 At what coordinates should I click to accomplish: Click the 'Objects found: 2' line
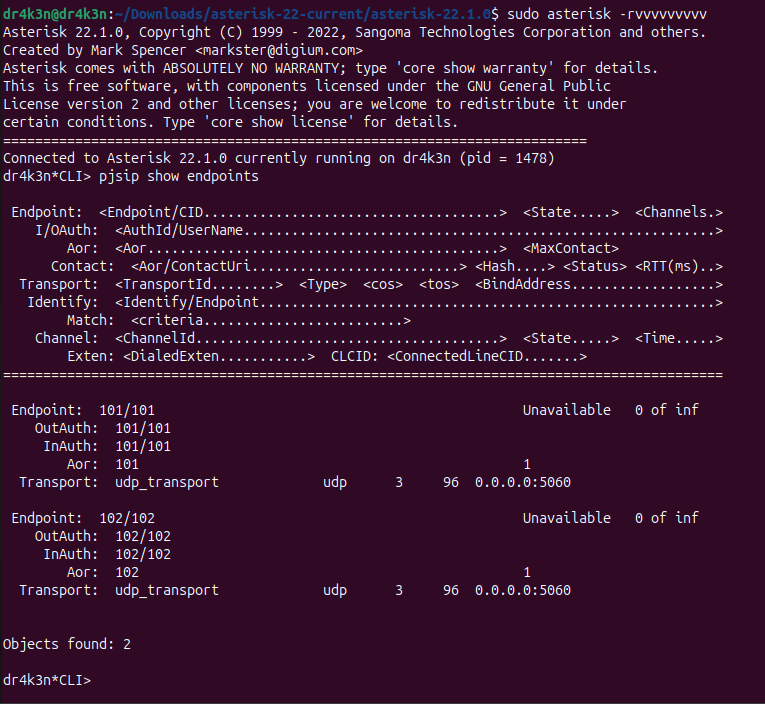67,644
